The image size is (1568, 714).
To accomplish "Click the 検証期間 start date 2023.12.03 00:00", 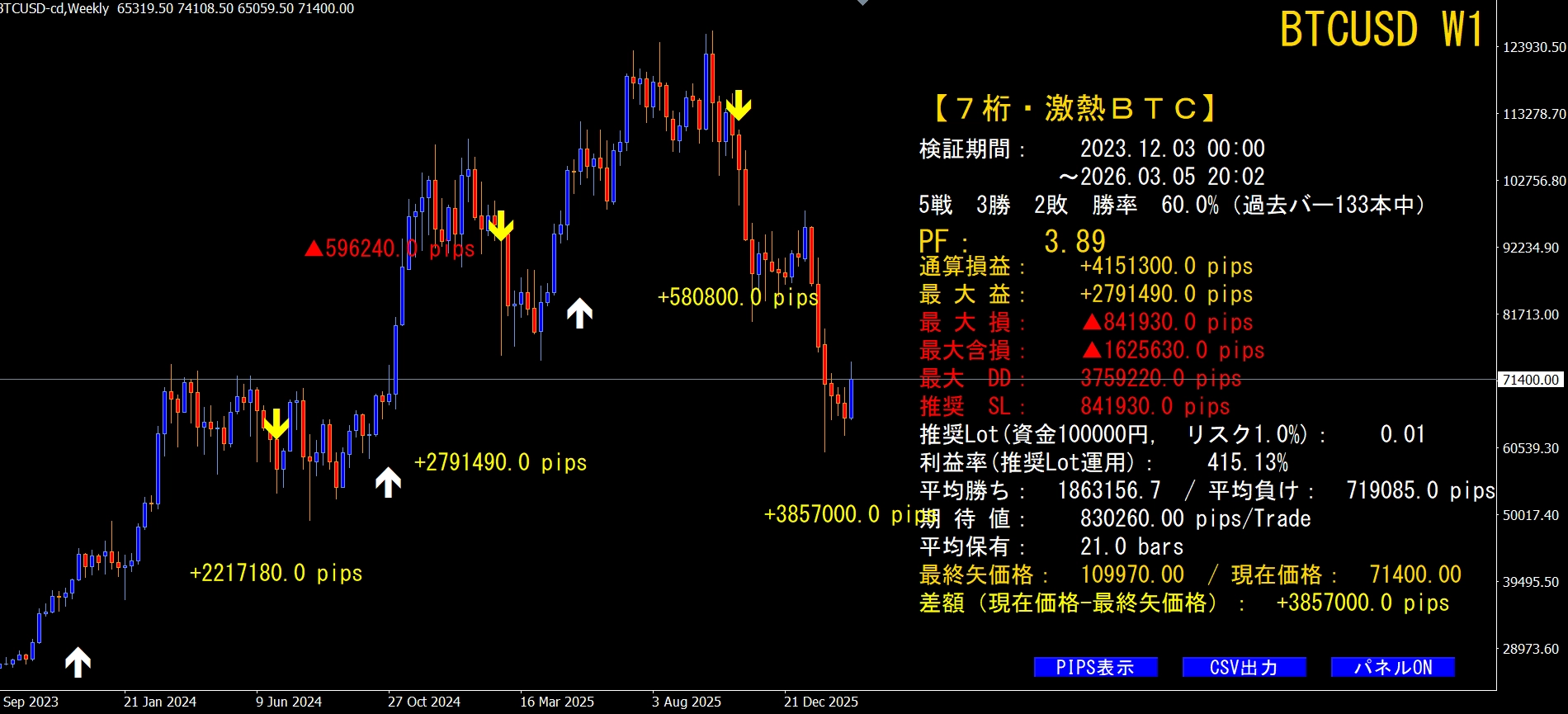I will [1173, 149].
